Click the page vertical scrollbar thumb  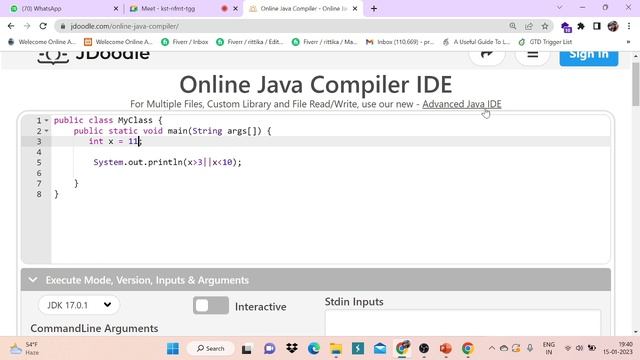click(636, 84)
